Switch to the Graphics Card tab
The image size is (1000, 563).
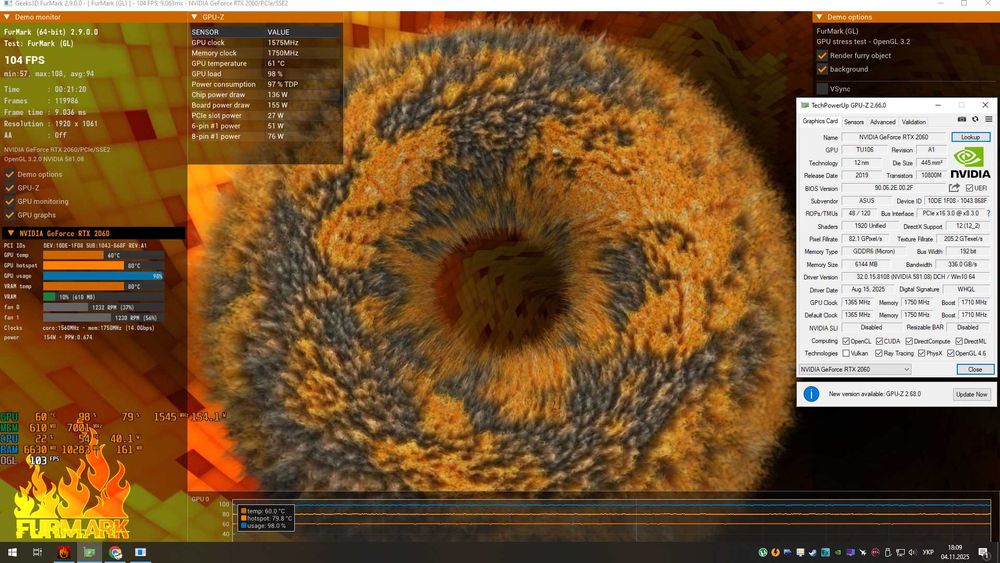coord(820,121)
